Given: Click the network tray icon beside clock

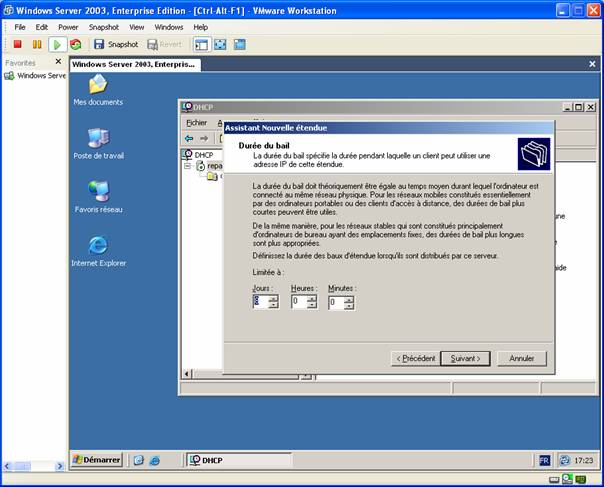Looking at the screenshot, I should click(565, 460).
